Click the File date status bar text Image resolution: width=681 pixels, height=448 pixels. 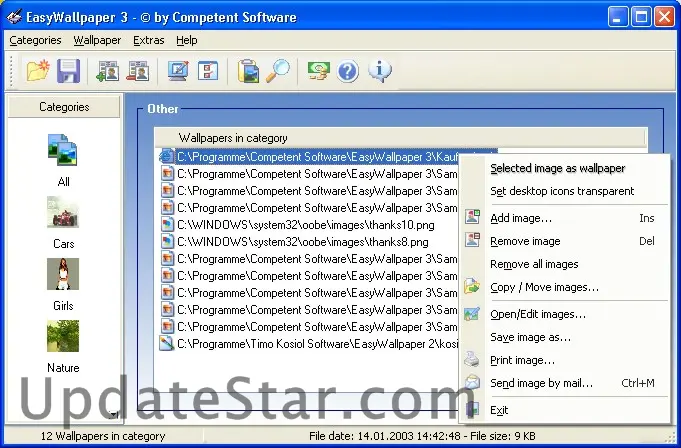(x=422, y=436)
